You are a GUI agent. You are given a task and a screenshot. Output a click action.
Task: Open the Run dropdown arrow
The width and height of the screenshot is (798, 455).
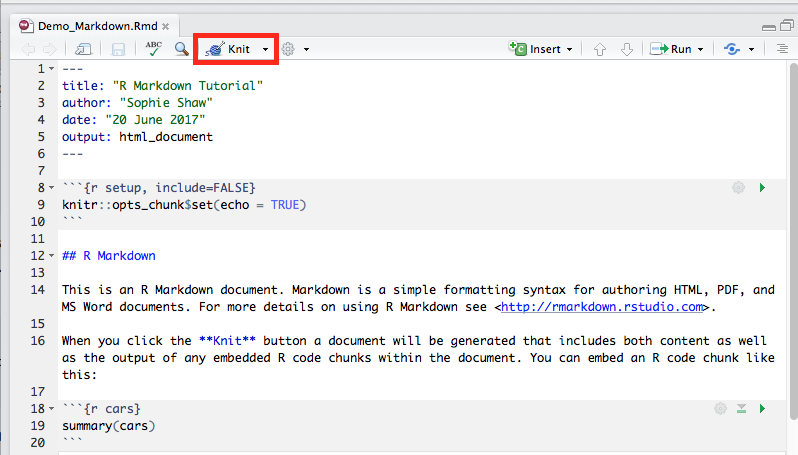[700, 49]
